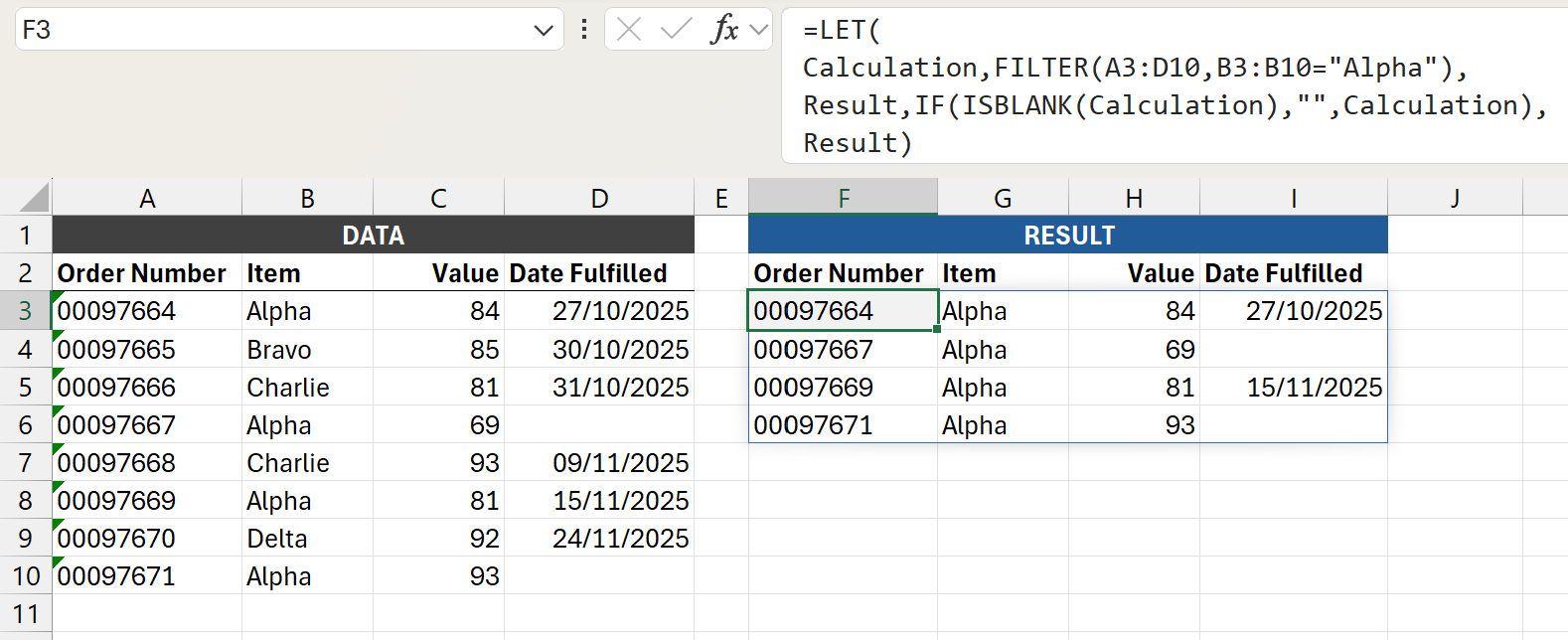Screen dimensions: 1568x640
Task: Click Value header in DATA table
Action: coord(439,273)
